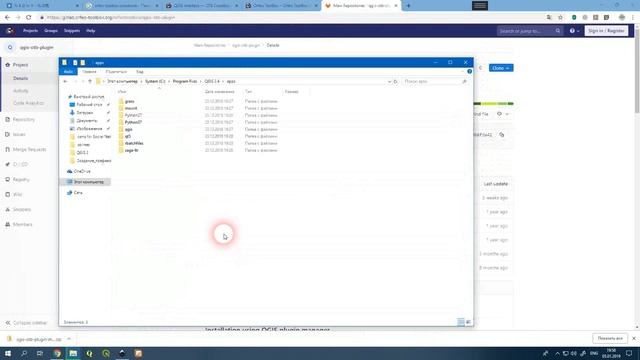This screenshot has width=640, height=360.
Task: Open the Windows Start menu
Action: [8, 353]
